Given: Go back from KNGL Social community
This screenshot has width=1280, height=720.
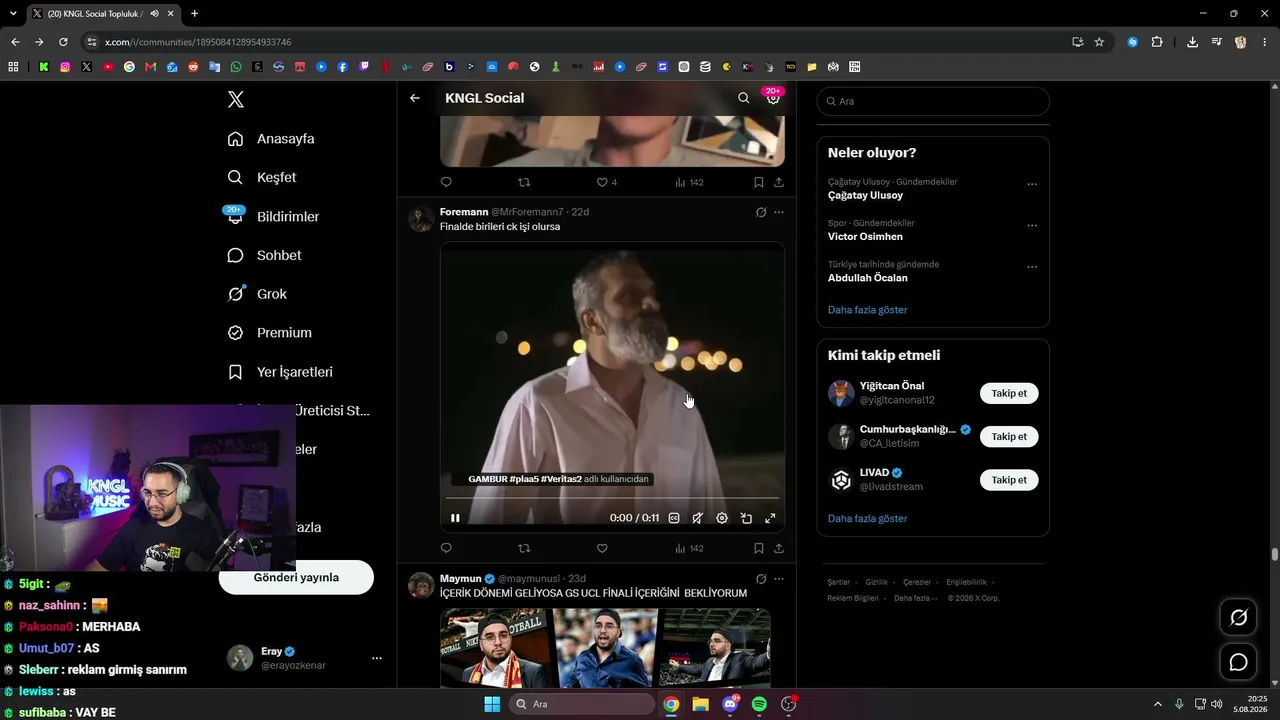Looking at the screenshot, I should pos(415,98).
